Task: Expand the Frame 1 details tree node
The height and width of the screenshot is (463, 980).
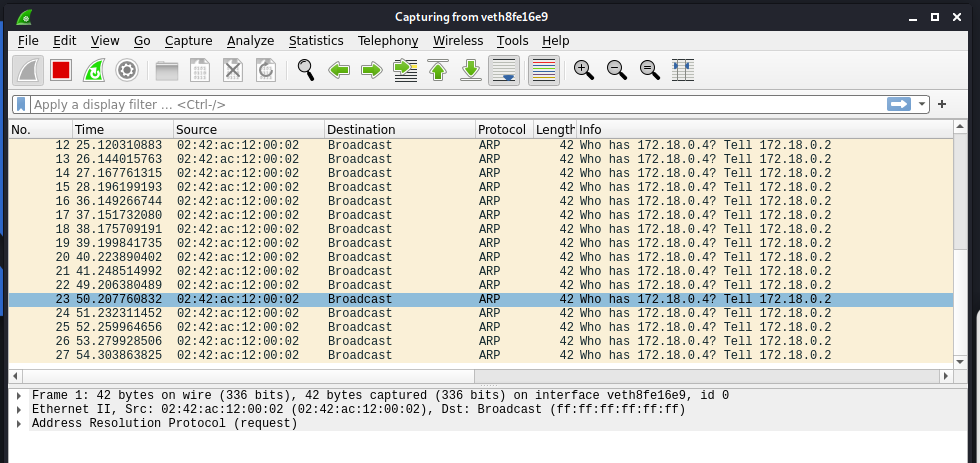Action: click(19, 396)
